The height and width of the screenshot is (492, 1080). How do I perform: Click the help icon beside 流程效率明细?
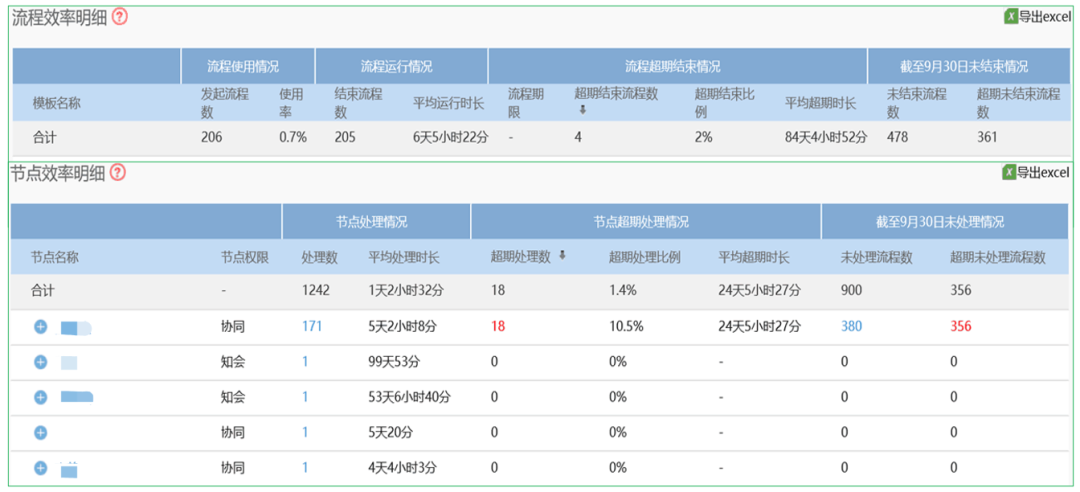[x=120, y=17]
